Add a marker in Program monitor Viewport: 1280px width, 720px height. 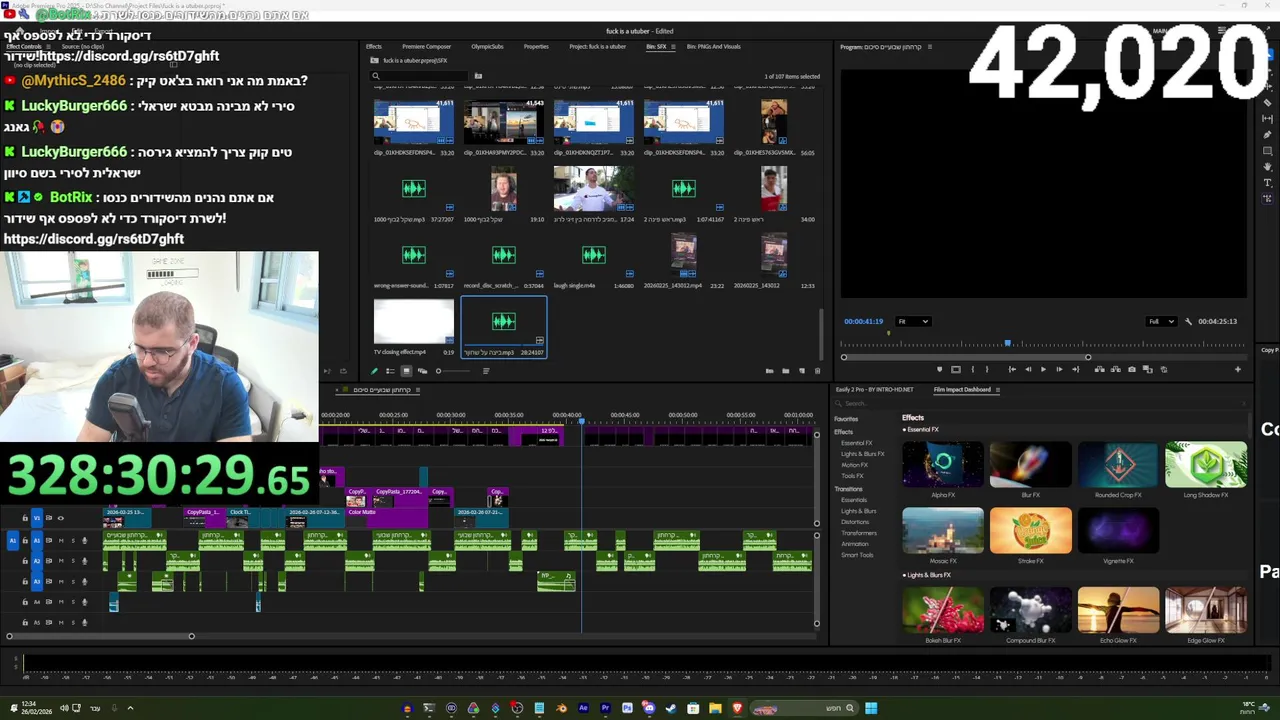pyautogui.click(x=939, y=369)
